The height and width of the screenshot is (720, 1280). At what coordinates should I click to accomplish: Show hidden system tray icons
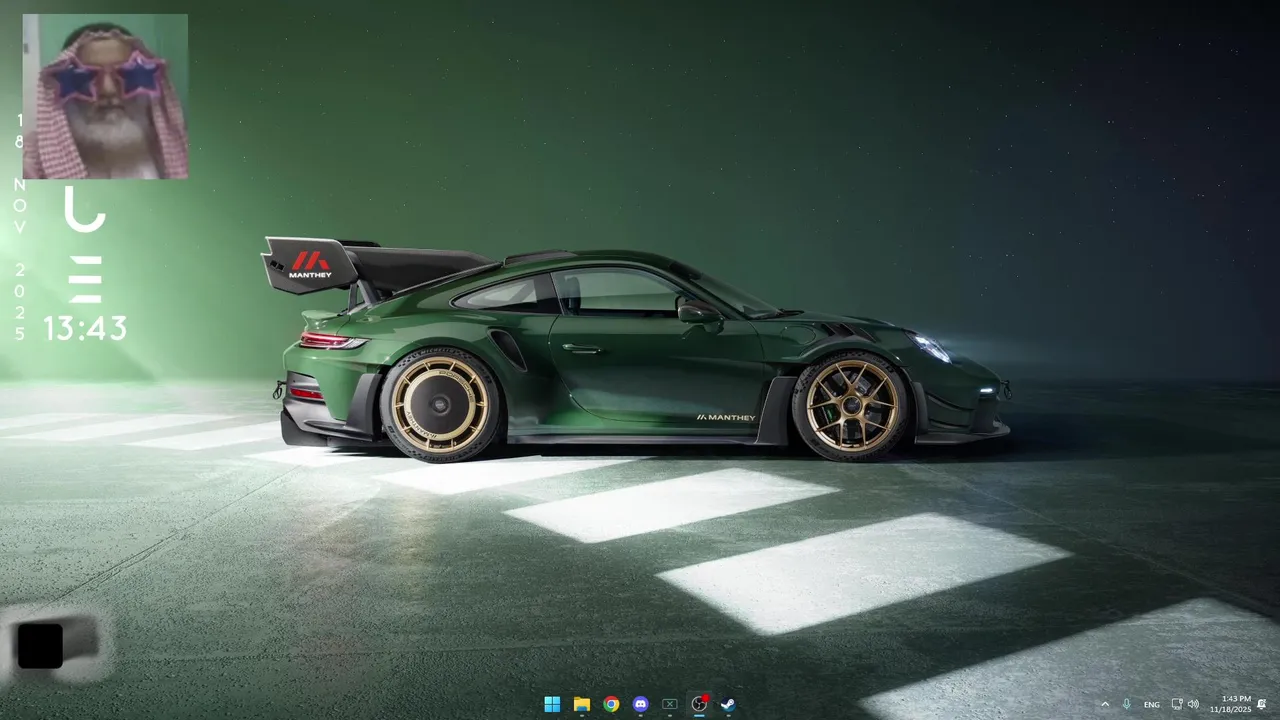[x=1105, y=704]
